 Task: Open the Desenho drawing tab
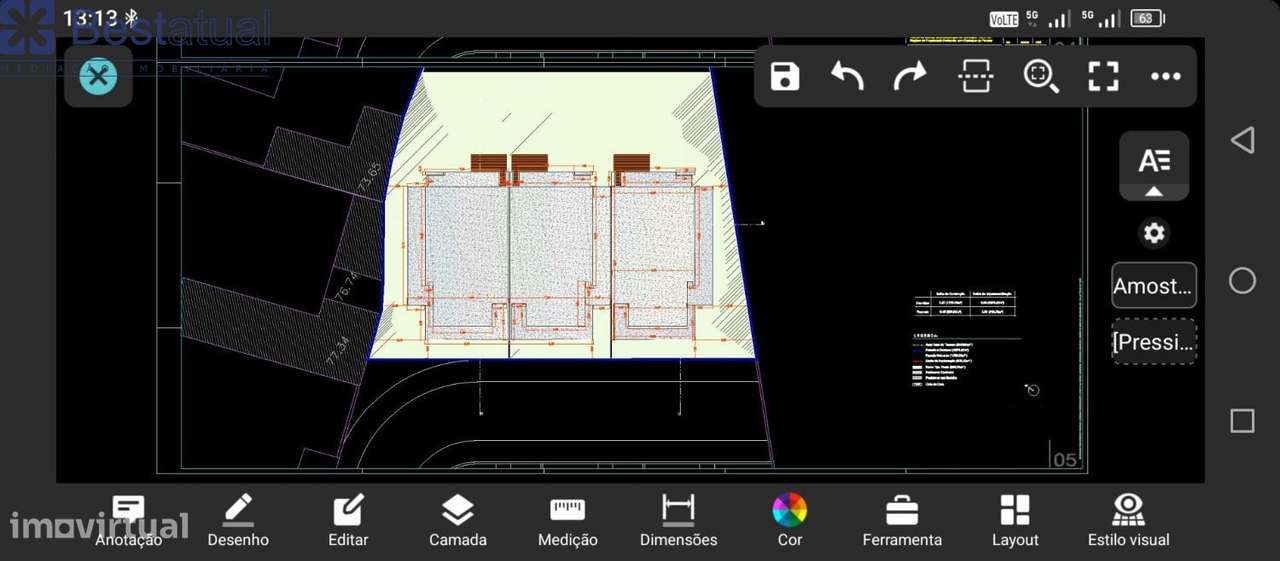(x=238, y=521)
